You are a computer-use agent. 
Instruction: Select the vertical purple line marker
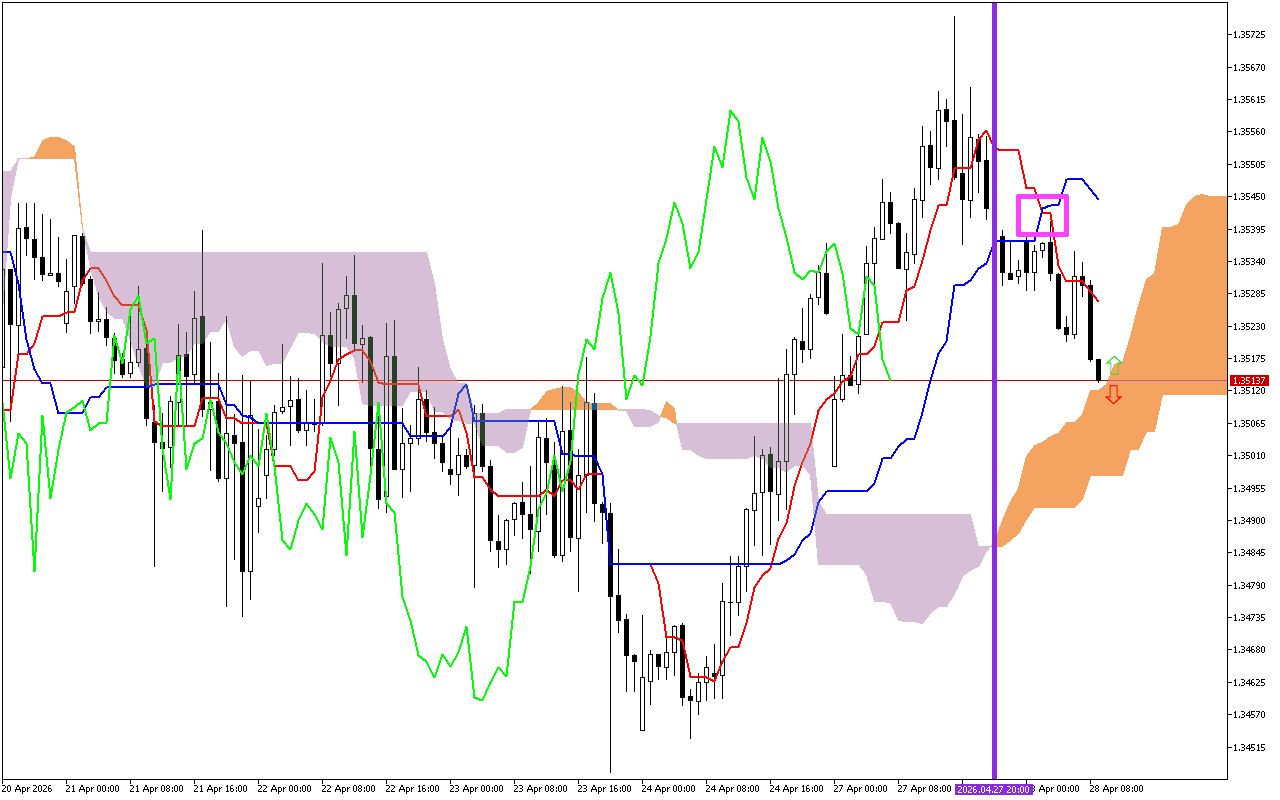tap(993, 400)
